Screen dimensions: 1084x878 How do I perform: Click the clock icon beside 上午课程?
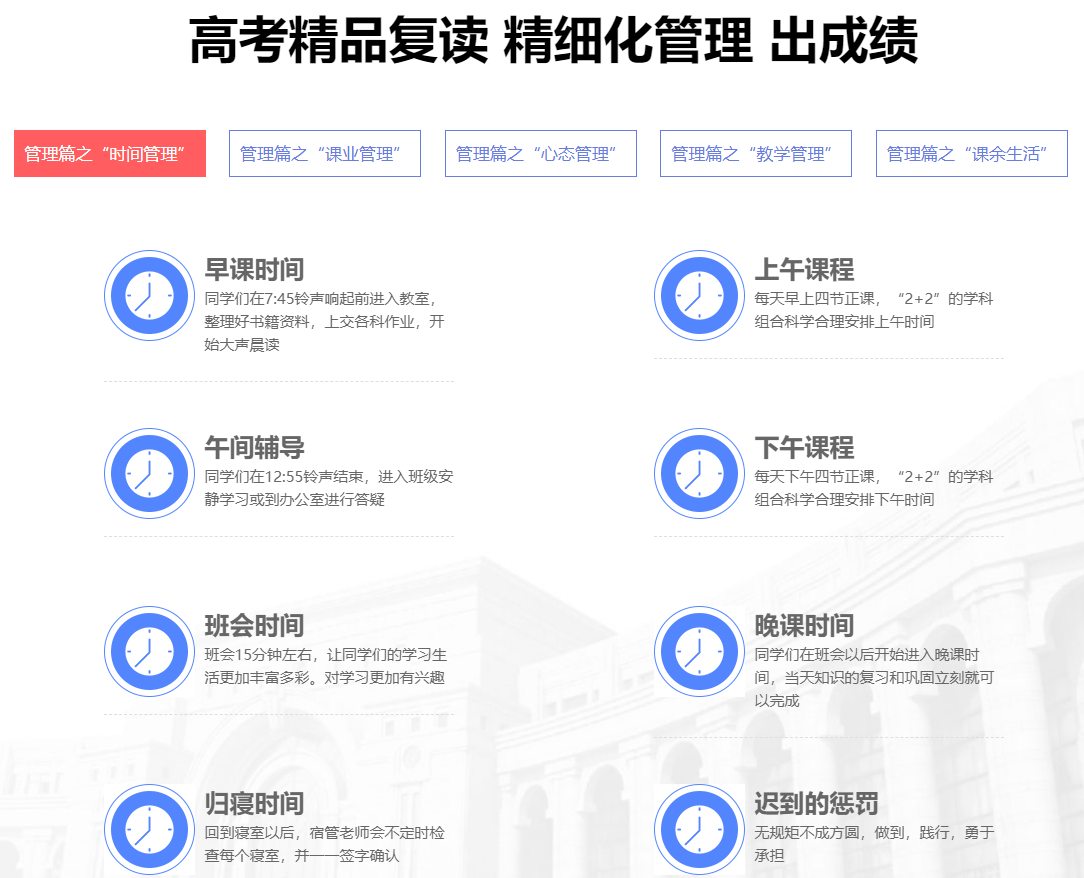coord(699,295)
